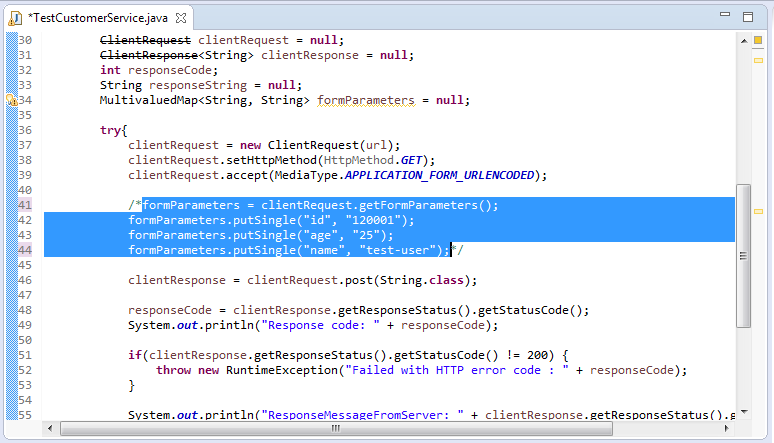Click the warning quick-fix icon on line 34
The image size is (774, 443).
11,100
